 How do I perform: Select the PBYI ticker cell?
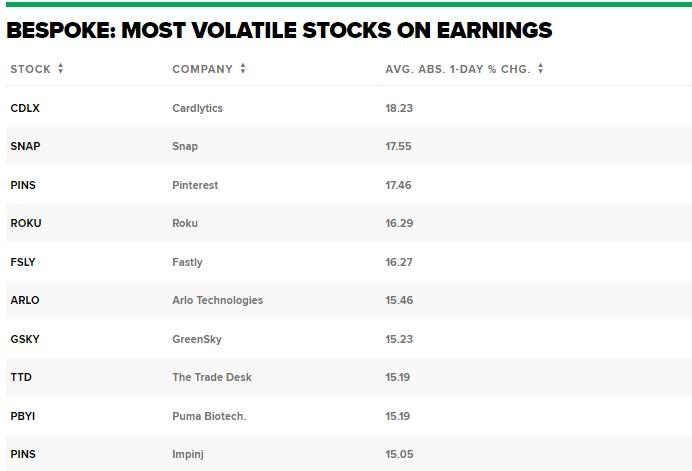coord(23,416)
